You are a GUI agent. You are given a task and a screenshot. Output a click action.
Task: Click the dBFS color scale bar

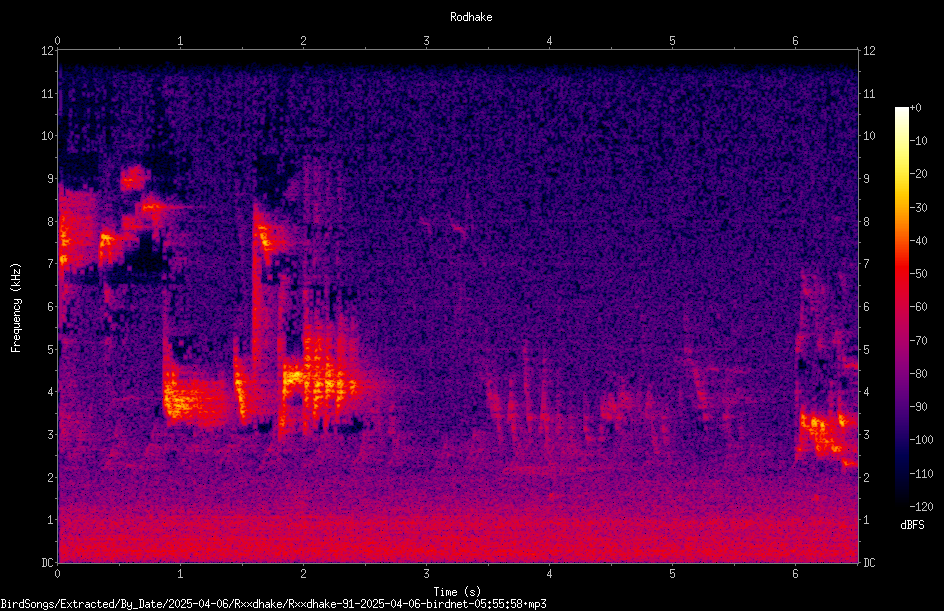[x=901, y=307]
